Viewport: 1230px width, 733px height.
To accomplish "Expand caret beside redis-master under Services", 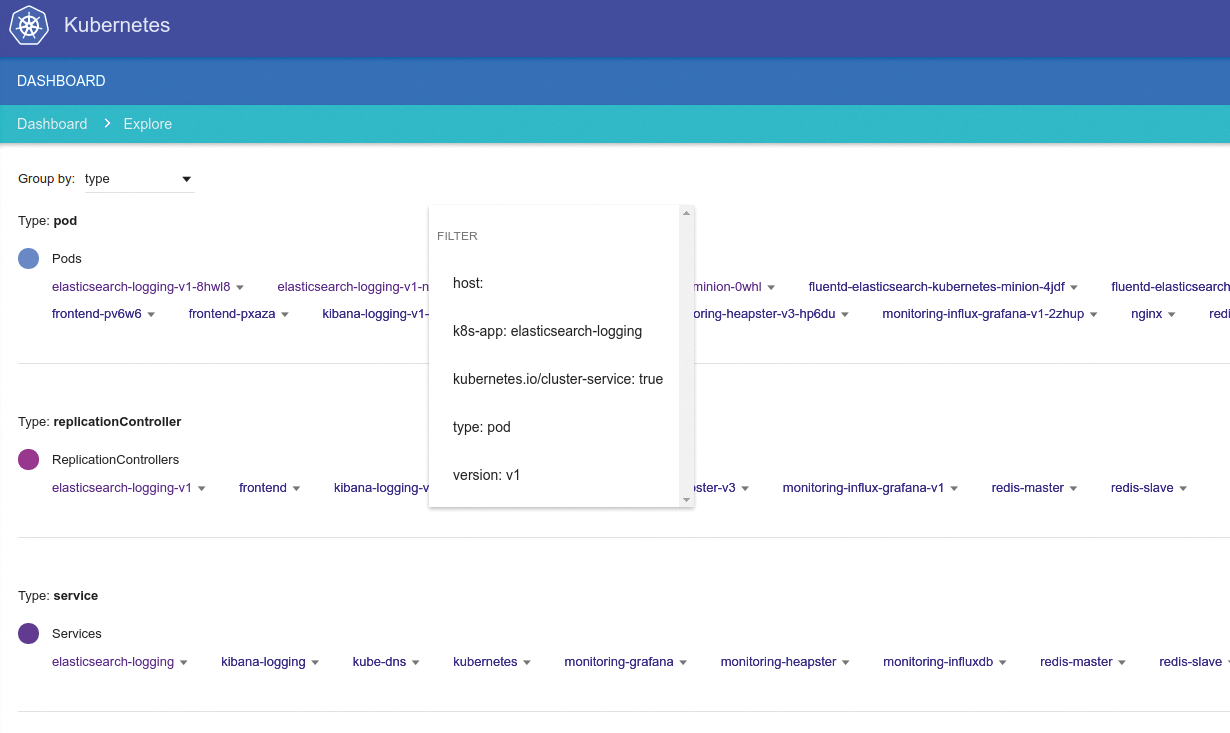I will coord(1122,663).
